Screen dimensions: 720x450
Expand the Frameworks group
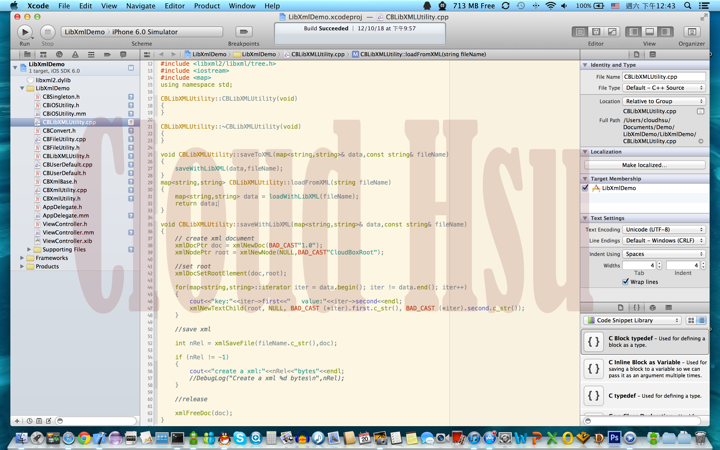(22, 258)
